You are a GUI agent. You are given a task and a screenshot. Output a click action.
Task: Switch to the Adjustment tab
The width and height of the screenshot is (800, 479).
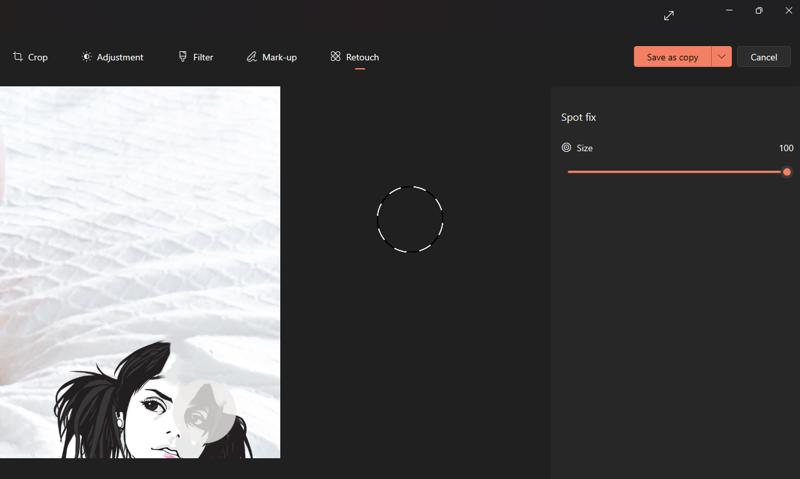click(113, 57)
